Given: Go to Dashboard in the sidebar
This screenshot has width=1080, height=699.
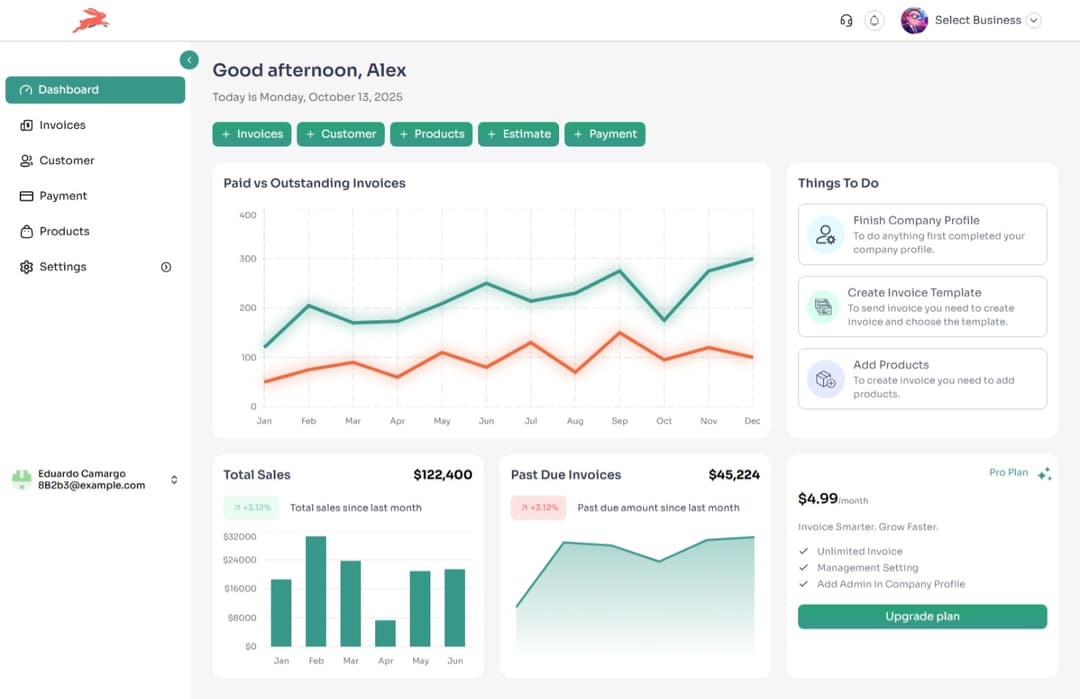Looking at the screenshot, I should tap(95, 90).
